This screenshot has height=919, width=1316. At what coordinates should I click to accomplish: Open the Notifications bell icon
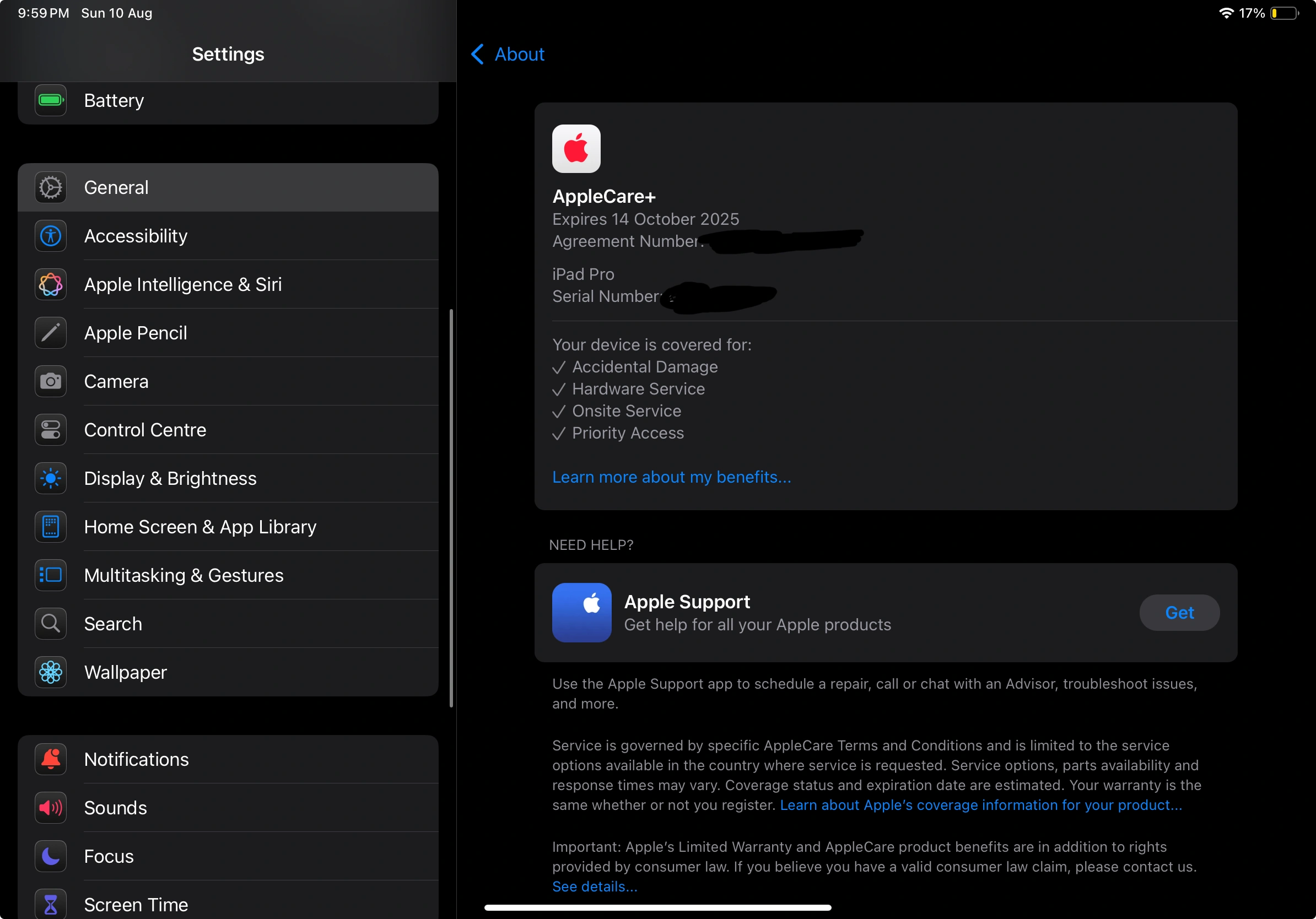click(51, 759)
